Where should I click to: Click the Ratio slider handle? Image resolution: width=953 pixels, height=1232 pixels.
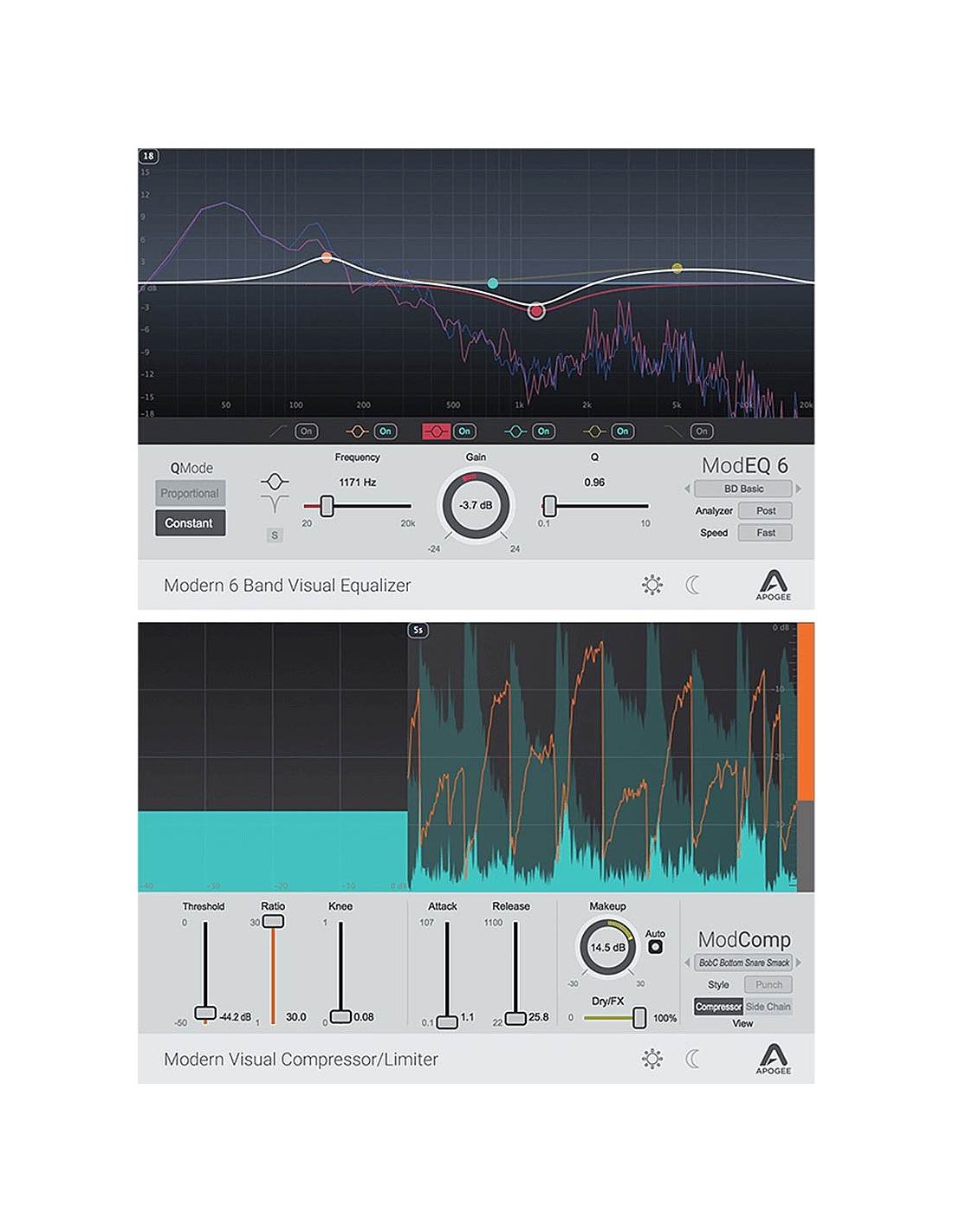pyautogui.click(x=273, y=921)
